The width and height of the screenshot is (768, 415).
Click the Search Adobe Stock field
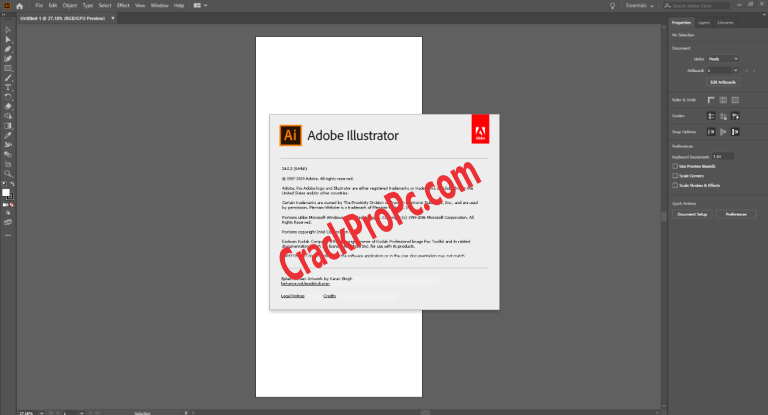click(696, 6)
